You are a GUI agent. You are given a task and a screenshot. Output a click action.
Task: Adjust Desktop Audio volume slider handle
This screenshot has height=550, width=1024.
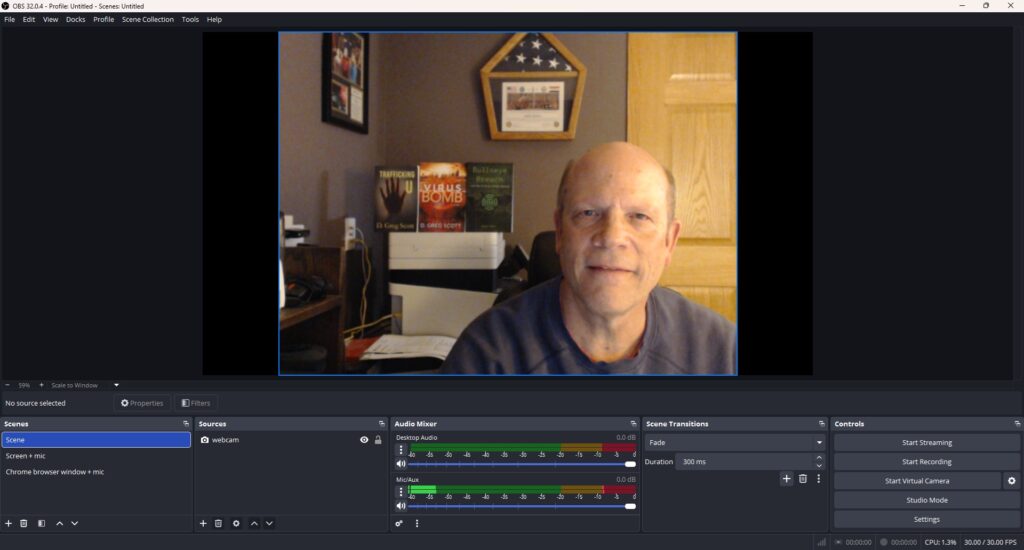630,464
